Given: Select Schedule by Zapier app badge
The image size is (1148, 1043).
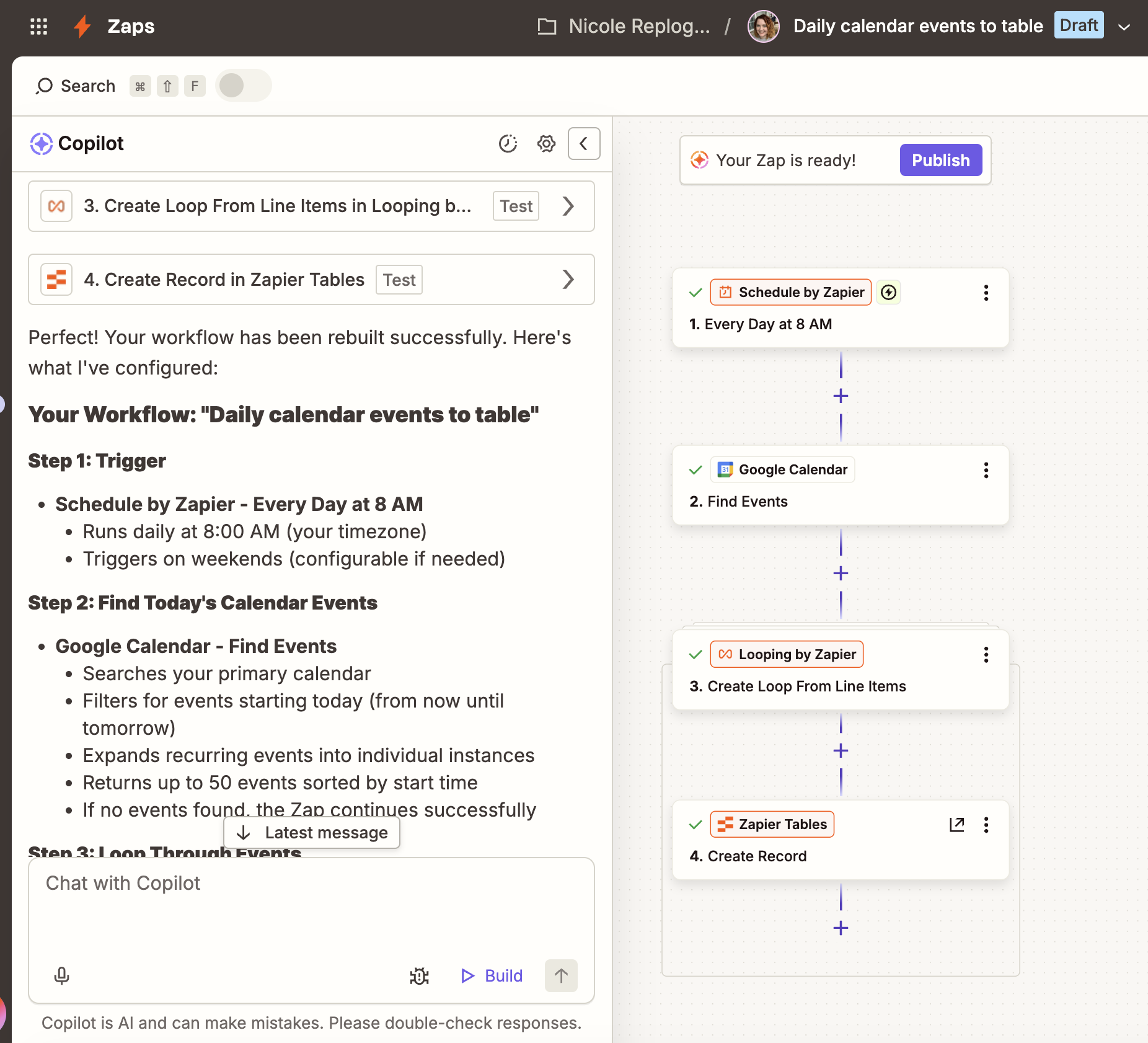Looking at the screenshot, I should point(791,292).
